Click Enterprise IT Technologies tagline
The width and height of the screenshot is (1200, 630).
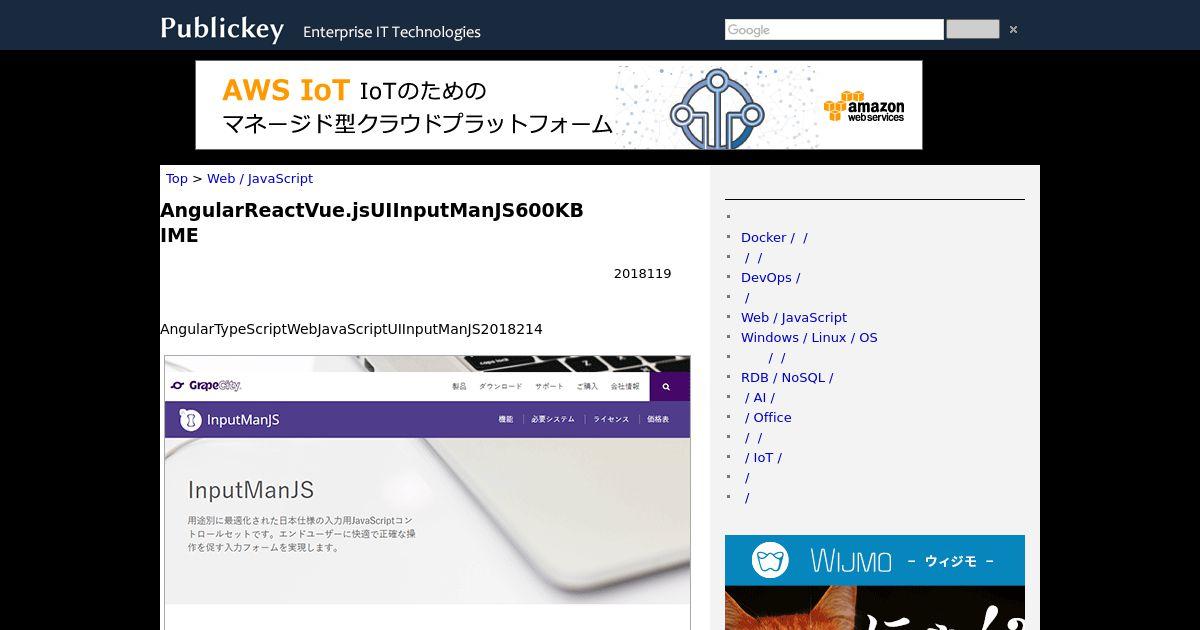[x=392, y=32]
